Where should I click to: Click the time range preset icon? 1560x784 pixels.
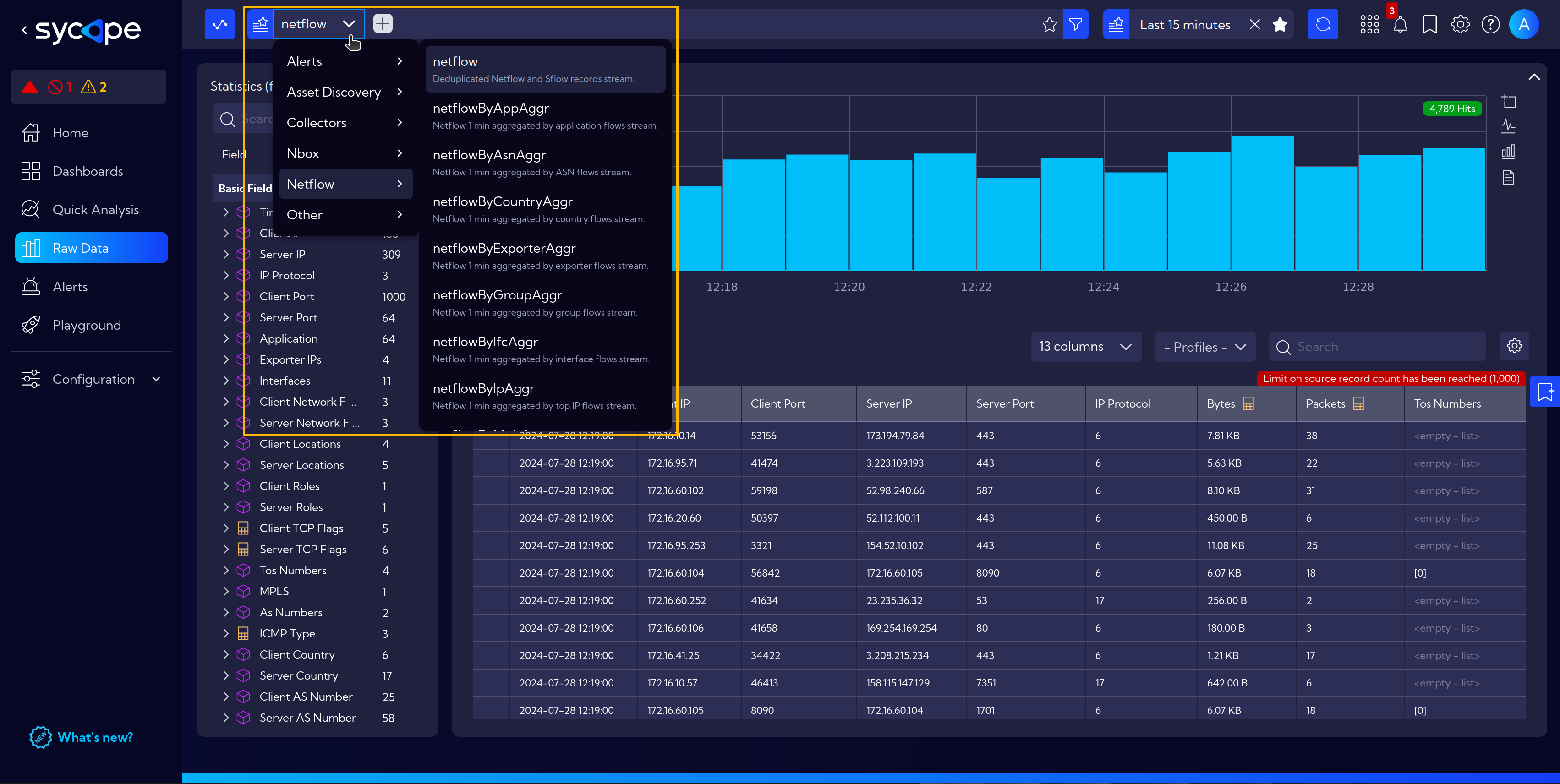[x=1116, y=24]
